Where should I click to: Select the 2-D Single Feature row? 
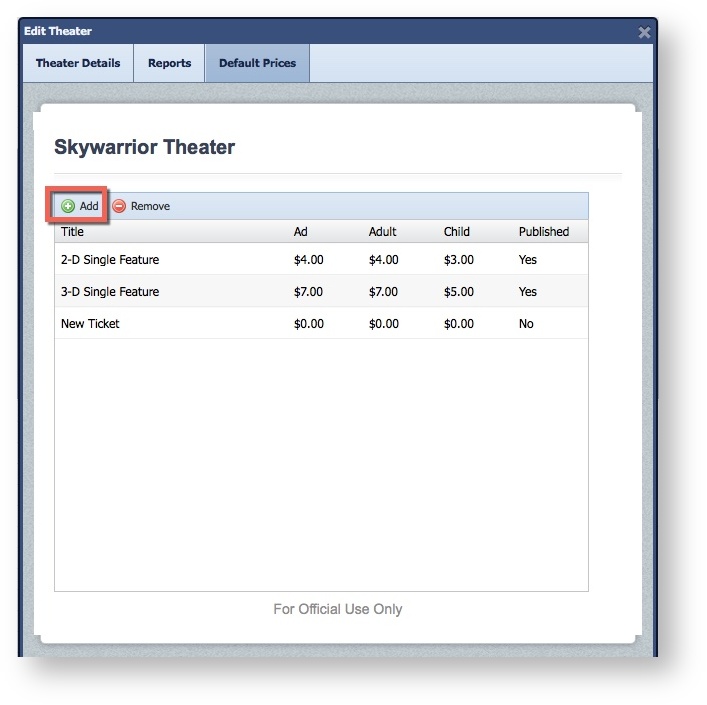(110, 260)
